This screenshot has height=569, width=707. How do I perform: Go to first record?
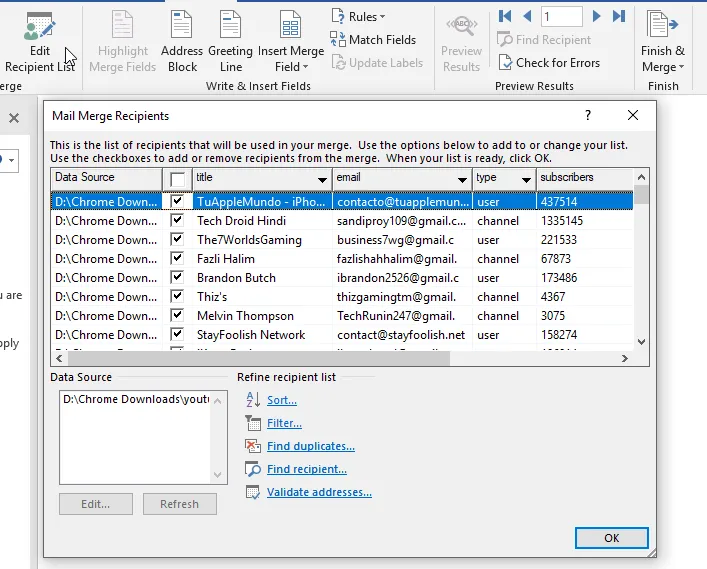point(505,17)
